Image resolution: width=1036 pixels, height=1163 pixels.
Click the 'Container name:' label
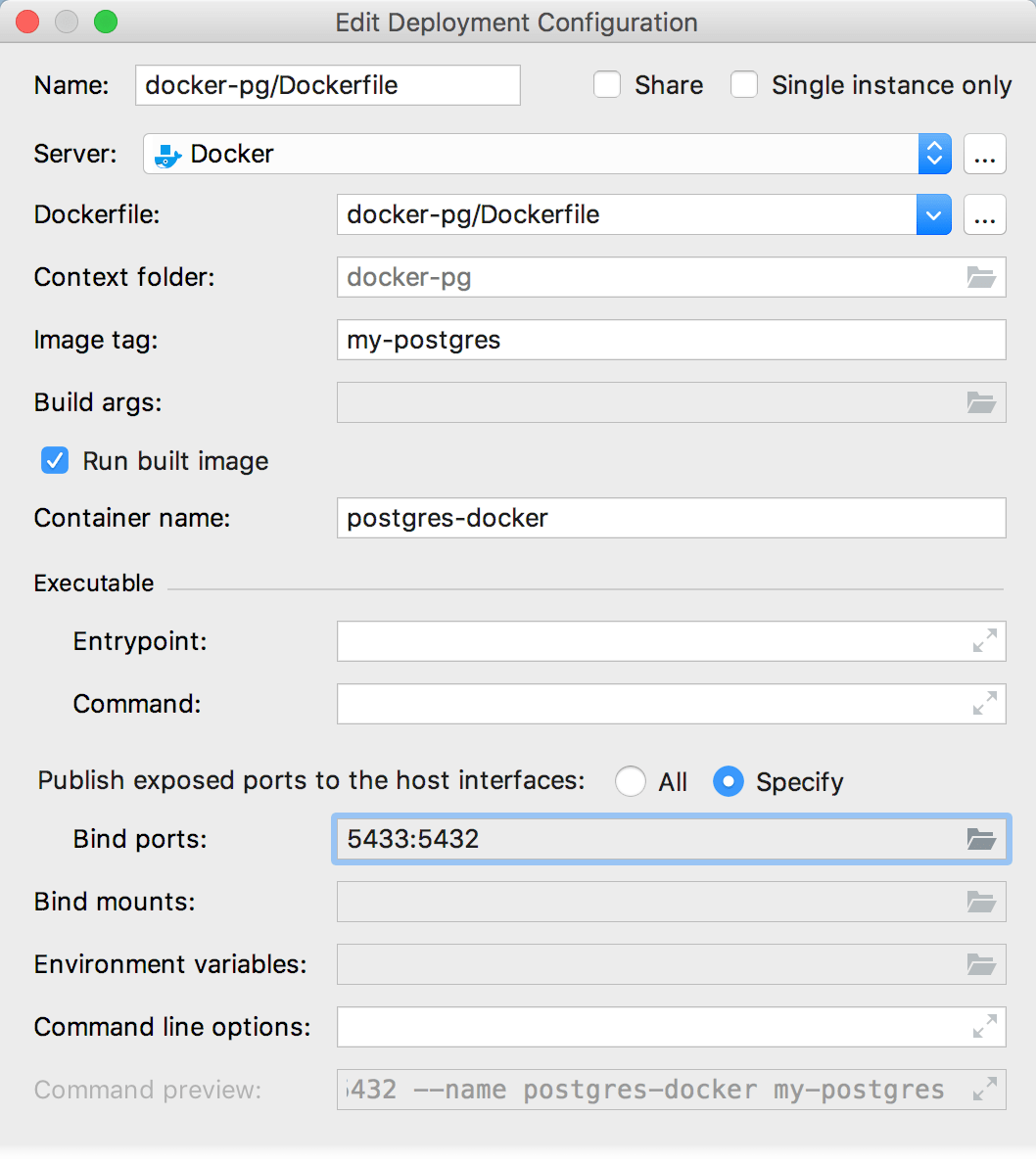[x=132, y=518]
